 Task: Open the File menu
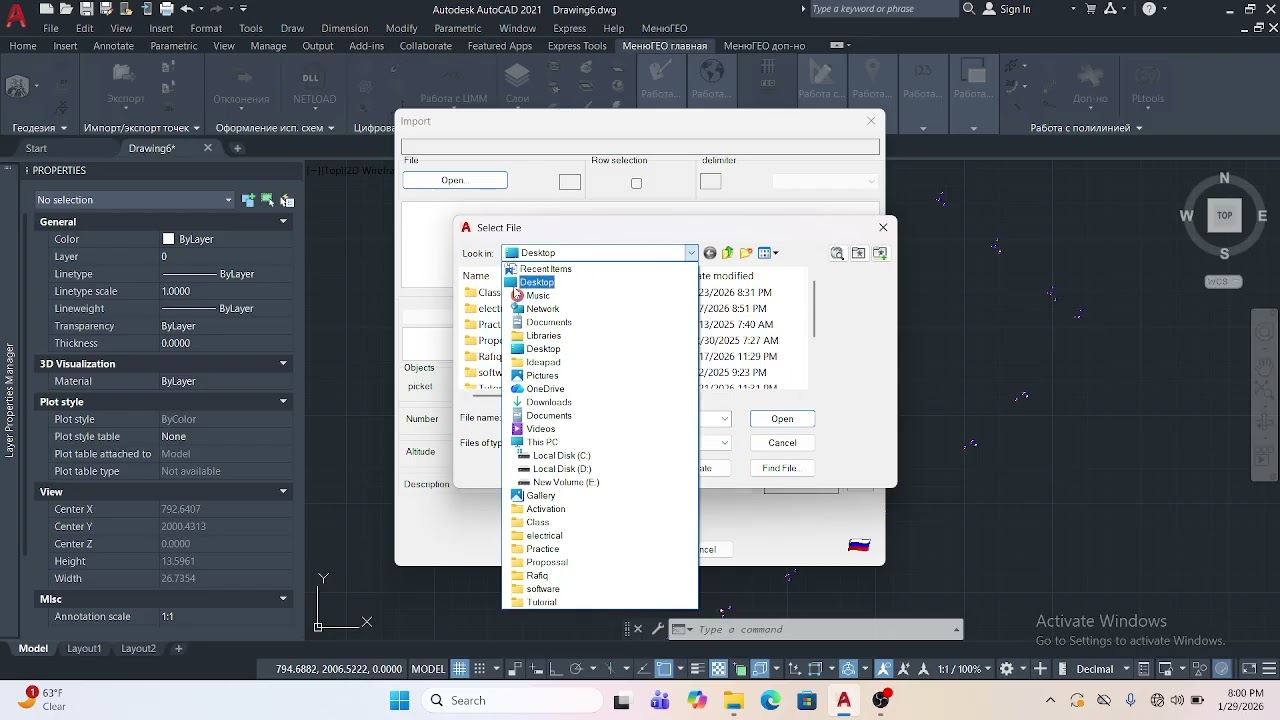pyautogui.click(x=51, y=28)
